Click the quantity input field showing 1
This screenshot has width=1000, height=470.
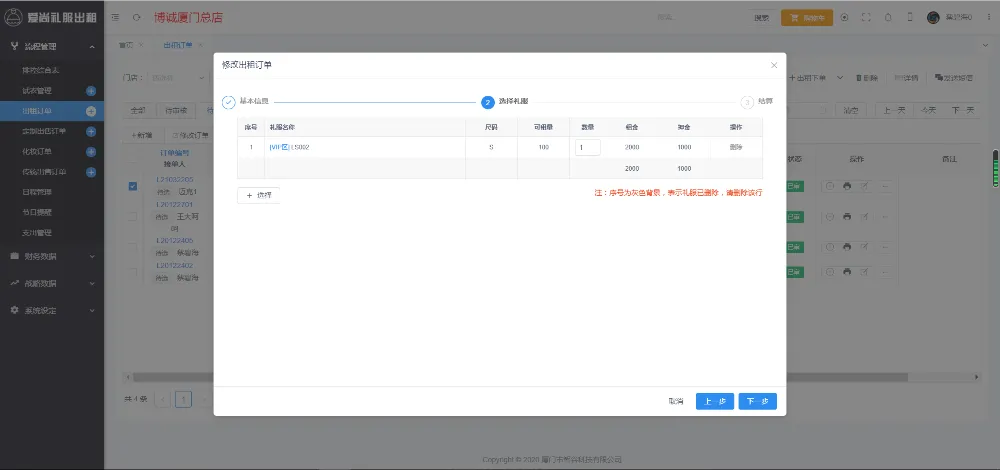click(587, 147)
